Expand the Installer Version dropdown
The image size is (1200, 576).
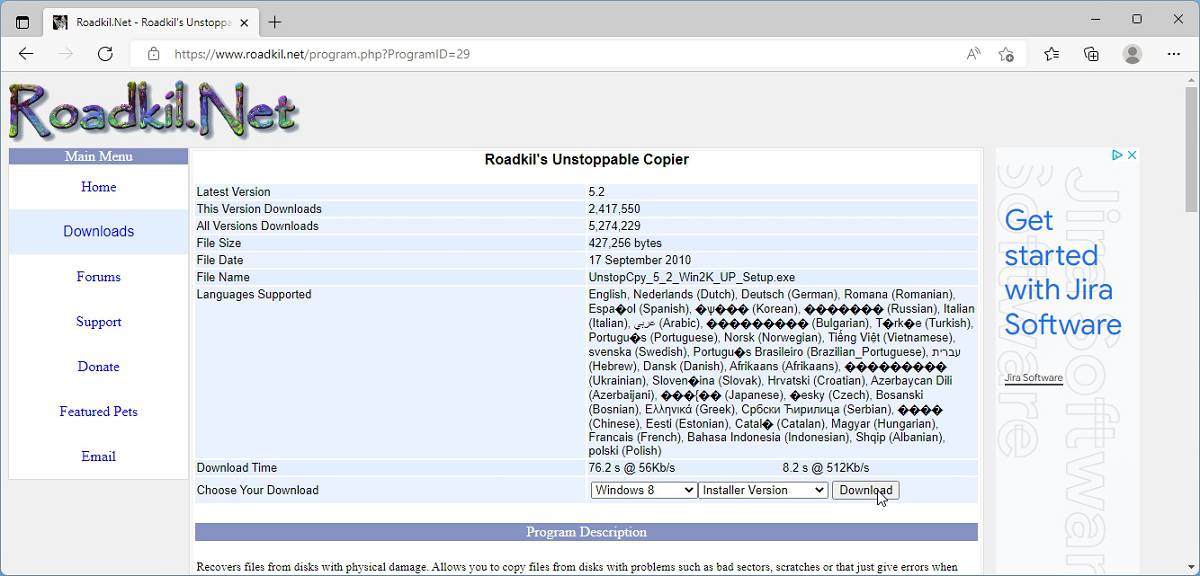click(x=763, y=490)
